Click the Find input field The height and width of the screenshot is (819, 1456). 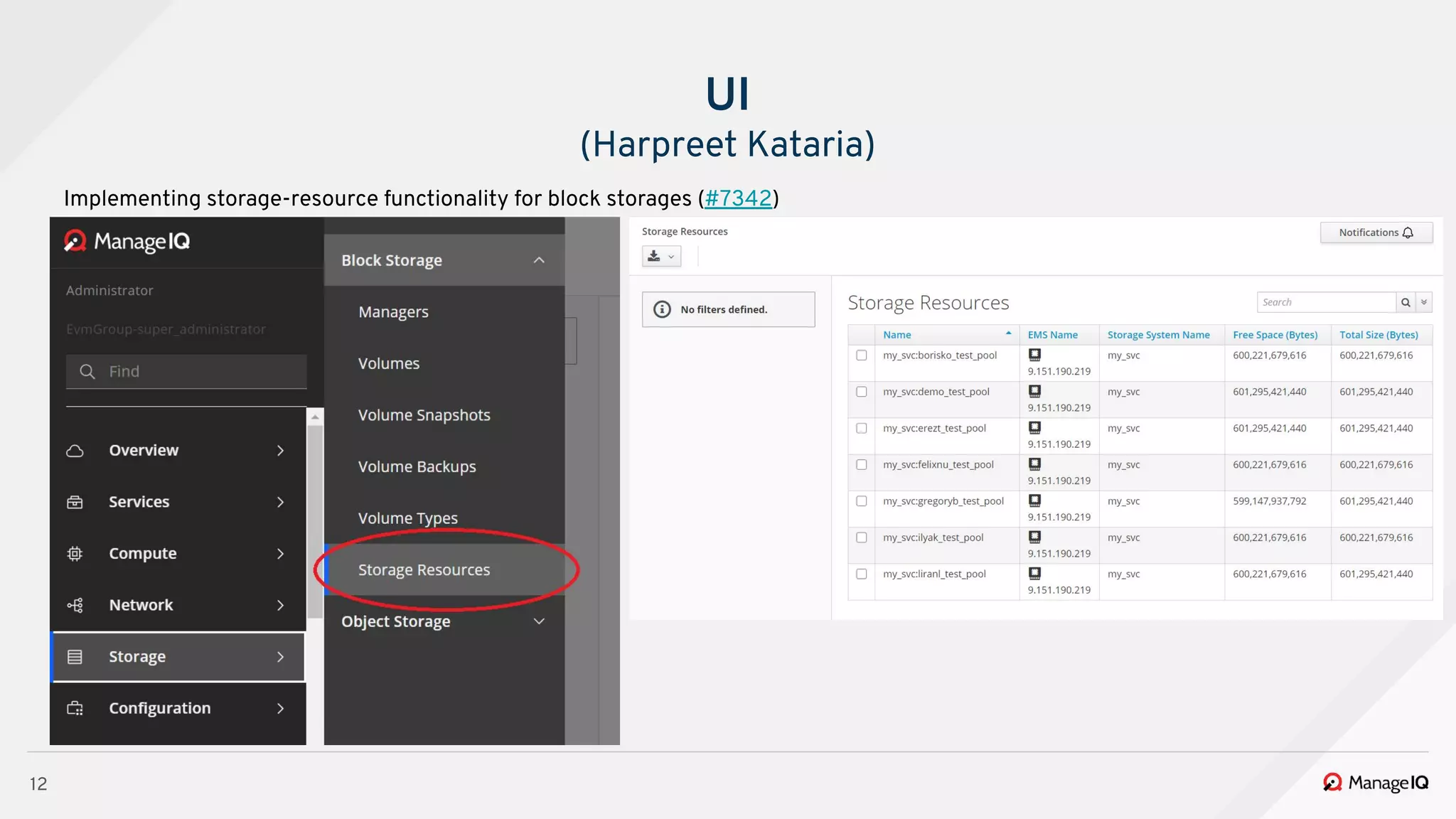pyautogui.click(x=186, y=371)
